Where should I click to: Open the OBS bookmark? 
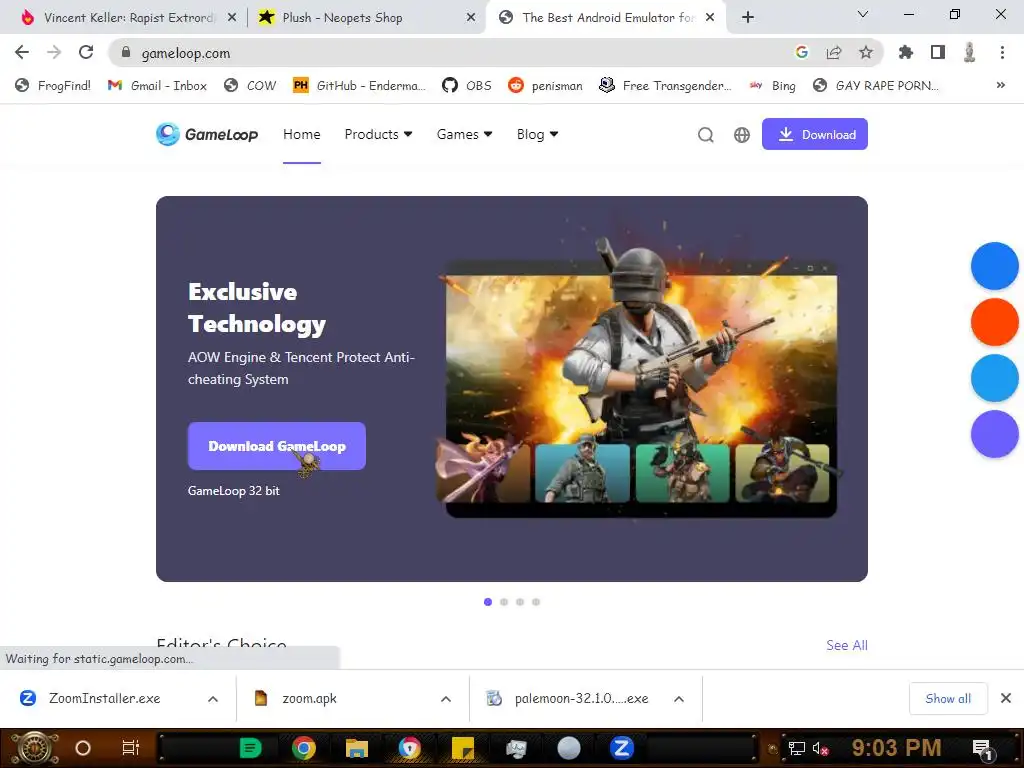[x=467, y=86]
